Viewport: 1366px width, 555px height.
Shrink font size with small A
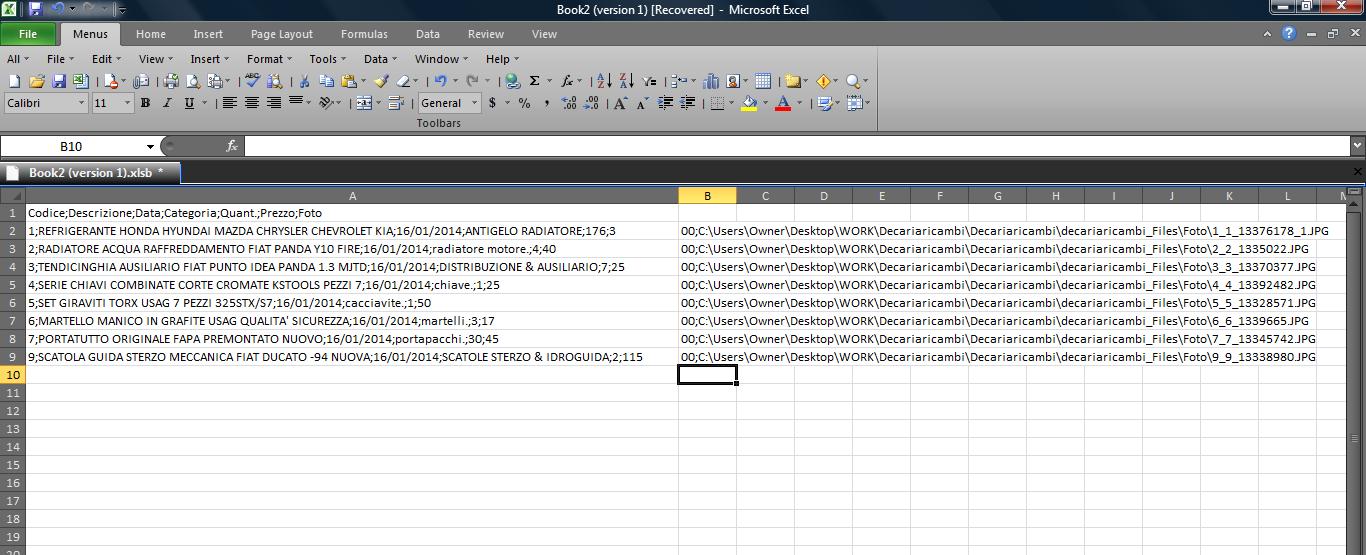pyautogui.click(x=642, y=103)
